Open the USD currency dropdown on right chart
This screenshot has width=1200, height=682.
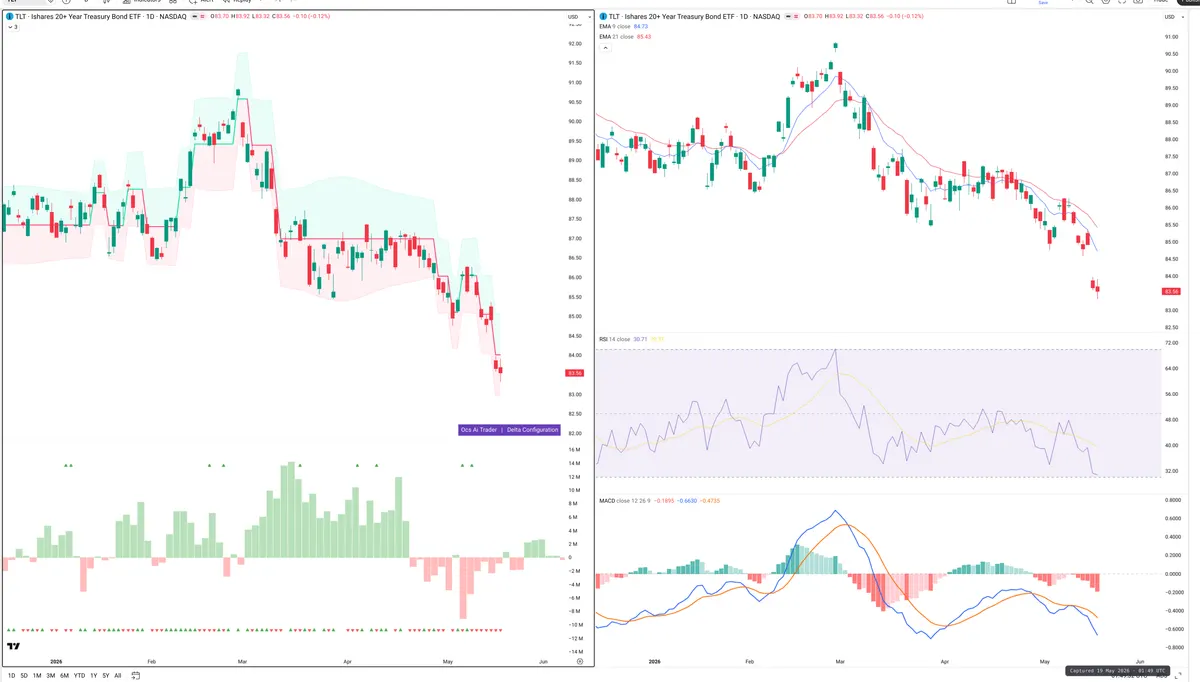1172,17
